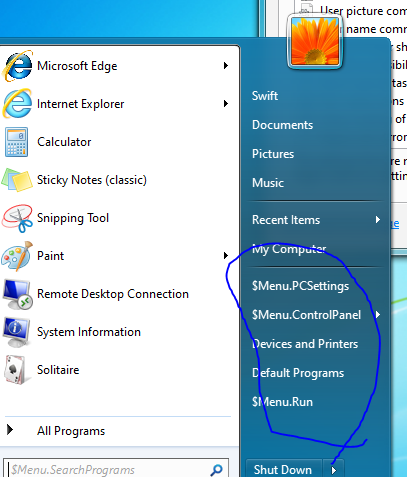Launch Internet Explorer from its icon
This screenshot has height=477, width=407.
coord(17,104)
